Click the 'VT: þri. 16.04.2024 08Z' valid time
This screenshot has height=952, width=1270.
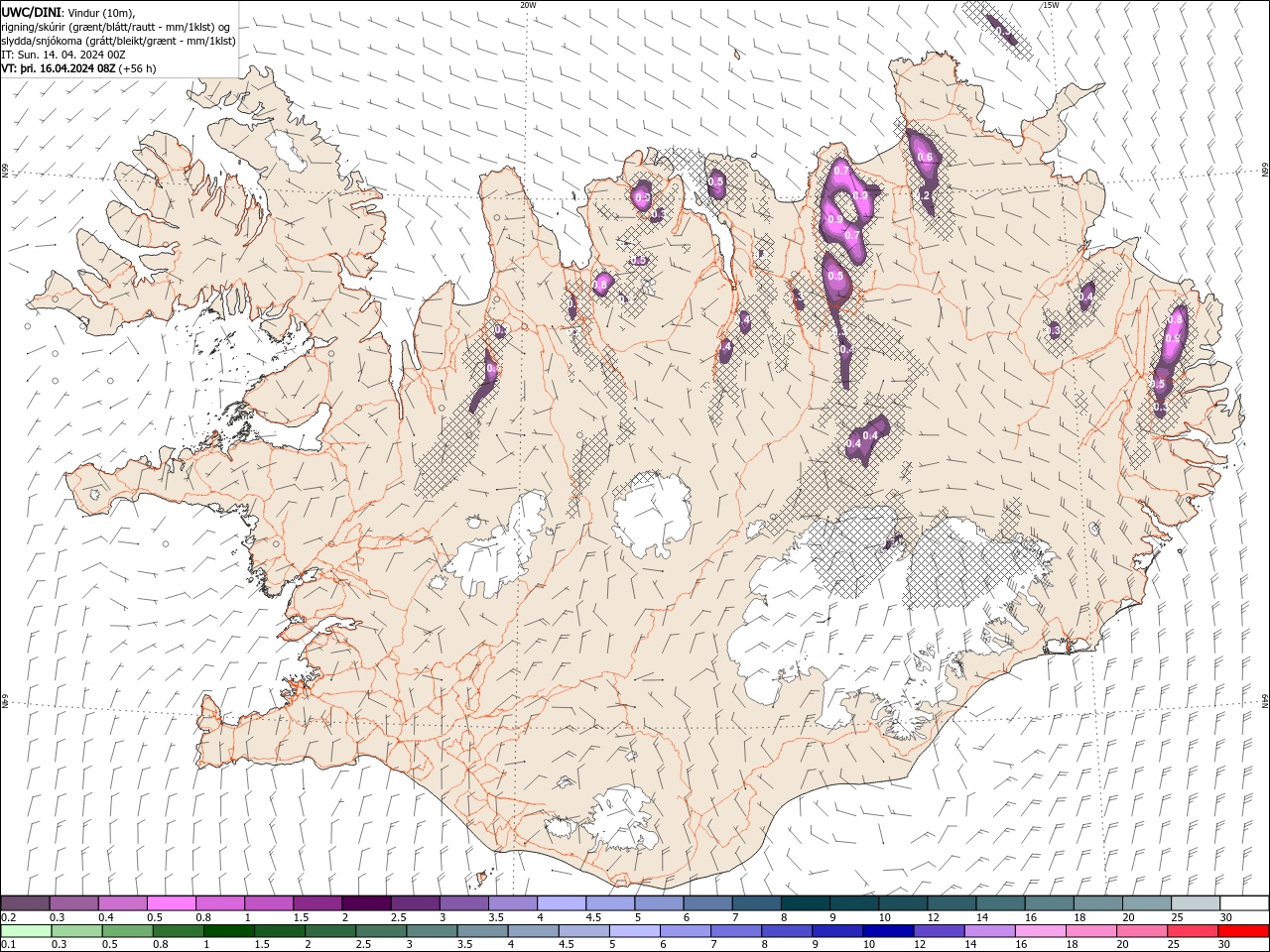coord(59,69)
